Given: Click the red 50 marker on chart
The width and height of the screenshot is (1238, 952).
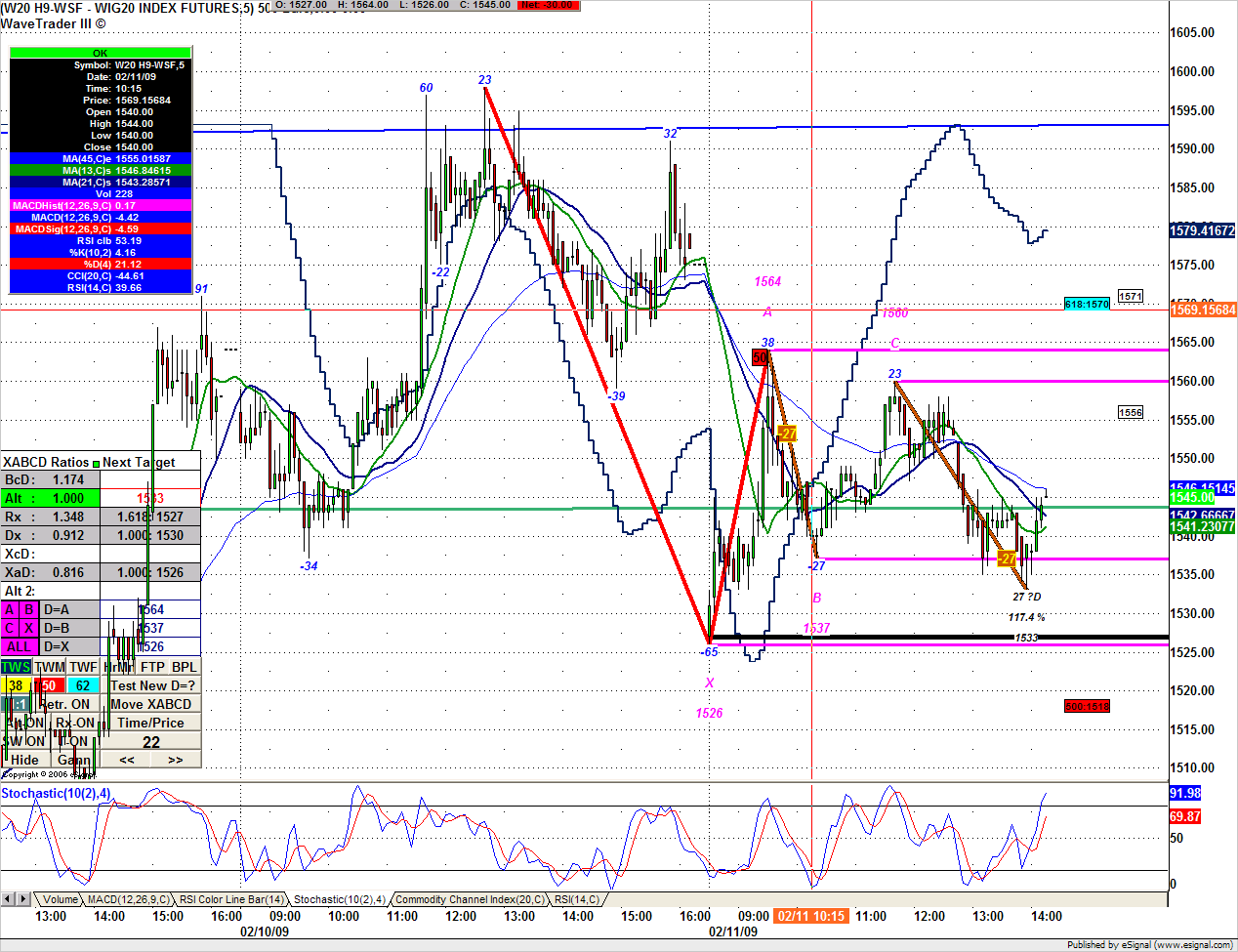Looking at the screenshot, I should [760, 358].
